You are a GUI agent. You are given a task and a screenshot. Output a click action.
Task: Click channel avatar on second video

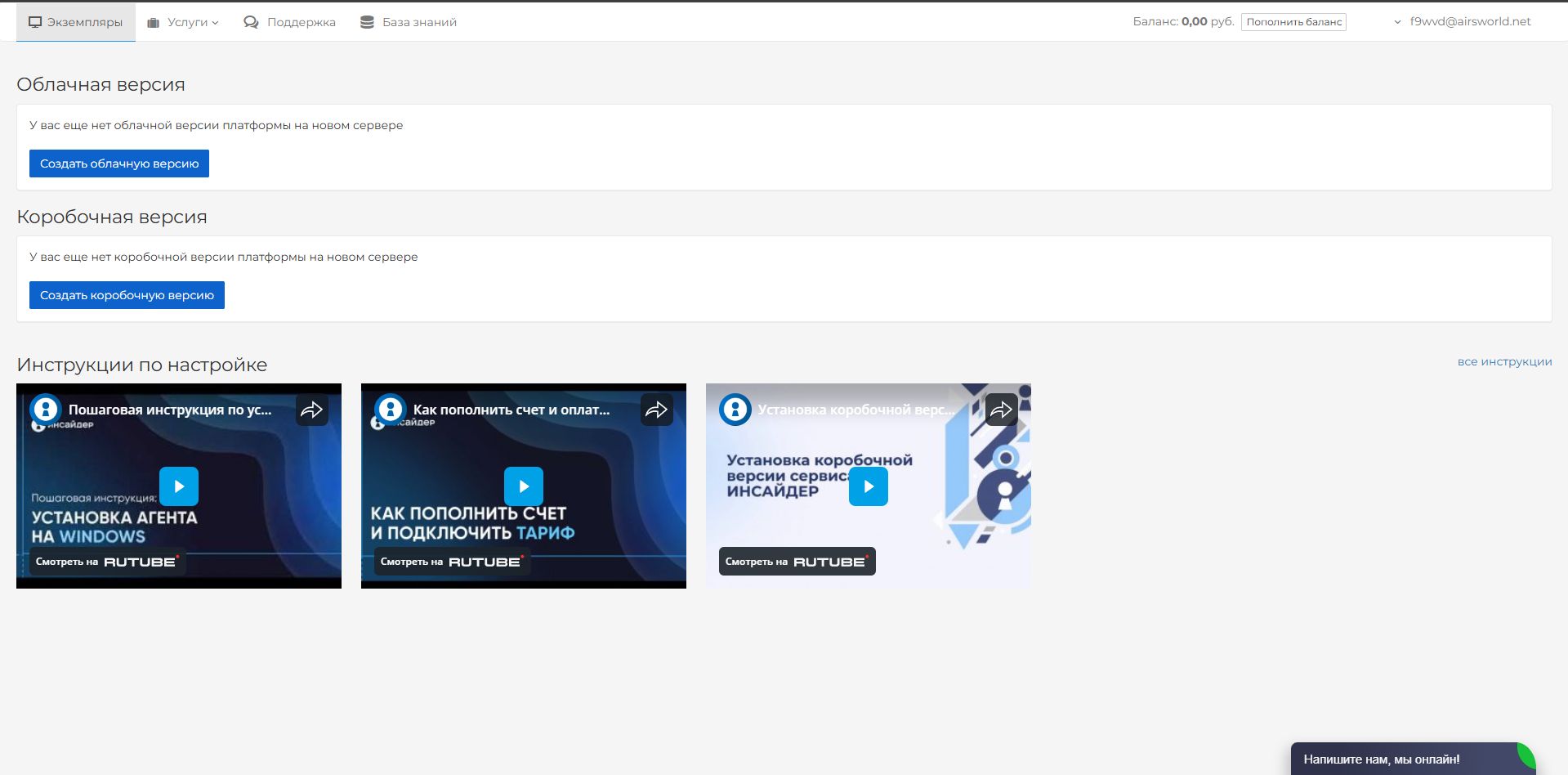(x=391, y=410)
